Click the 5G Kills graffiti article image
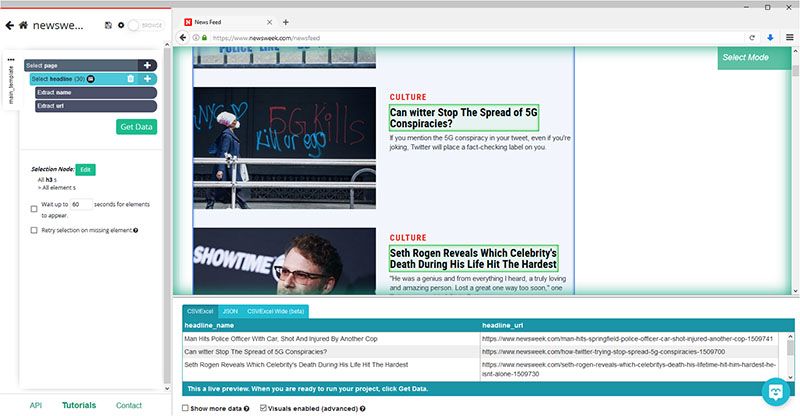 pyautogui.click(x=285, y=148)
